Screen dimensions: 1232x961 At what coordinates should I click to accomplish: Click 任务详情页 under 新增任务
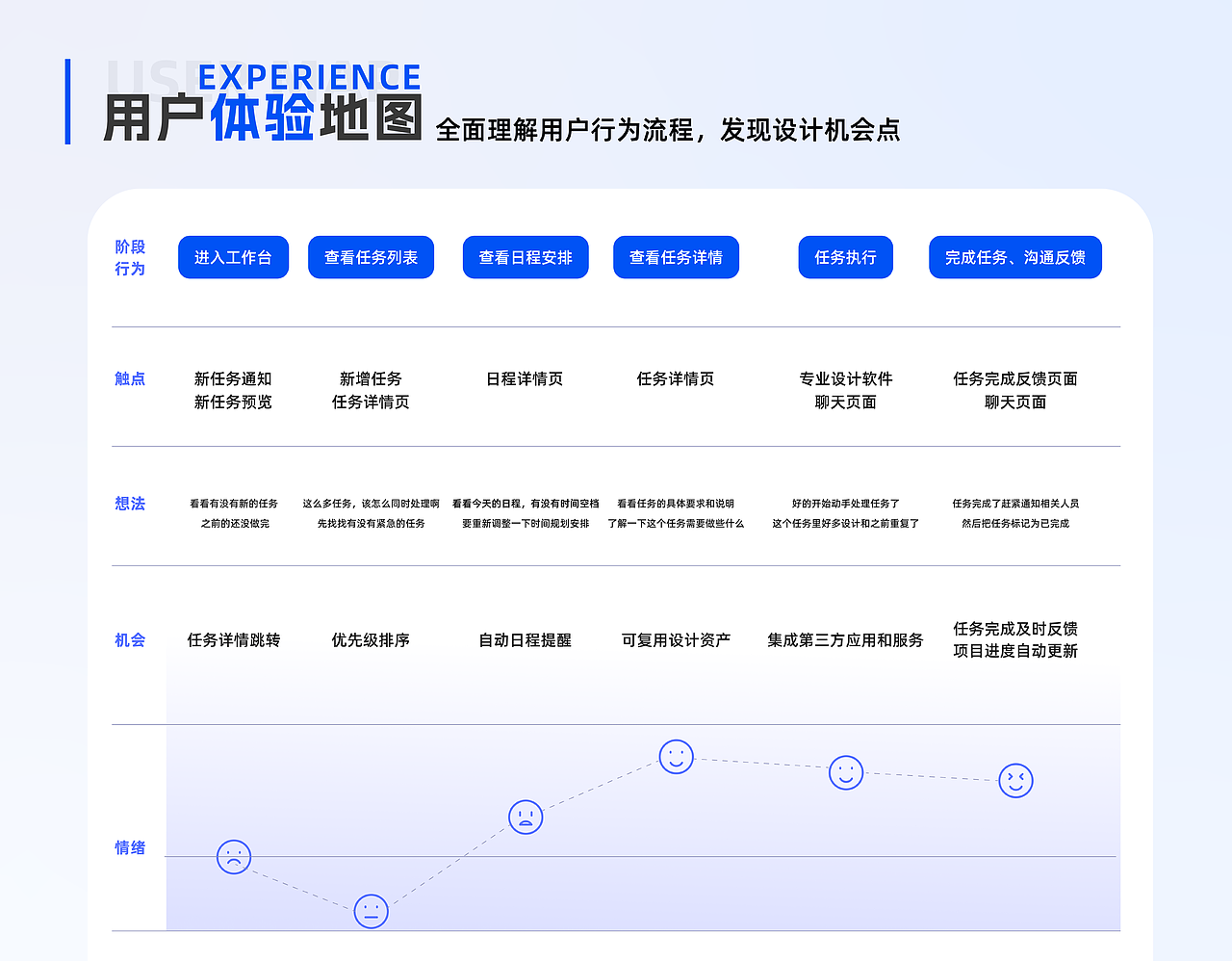(371, 402)
